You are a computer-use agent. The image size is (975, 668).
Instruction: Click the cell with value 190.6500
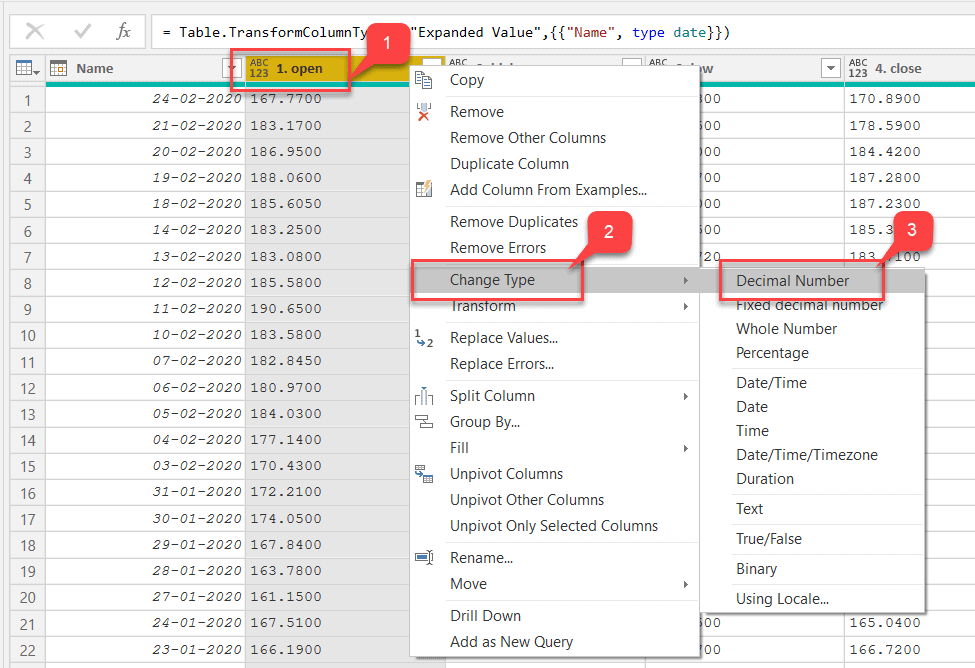tap(286, 308)
